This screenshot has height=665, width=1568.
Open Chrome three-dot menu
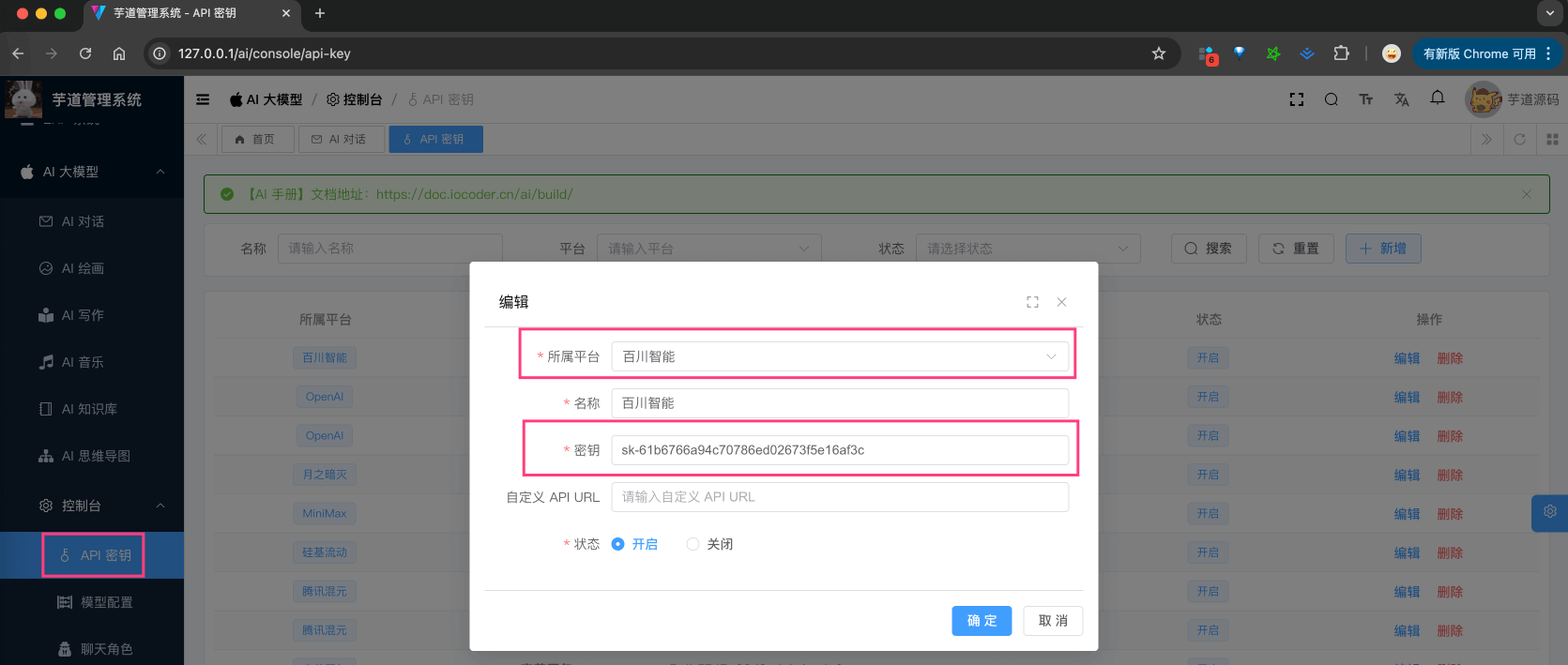1548,53
